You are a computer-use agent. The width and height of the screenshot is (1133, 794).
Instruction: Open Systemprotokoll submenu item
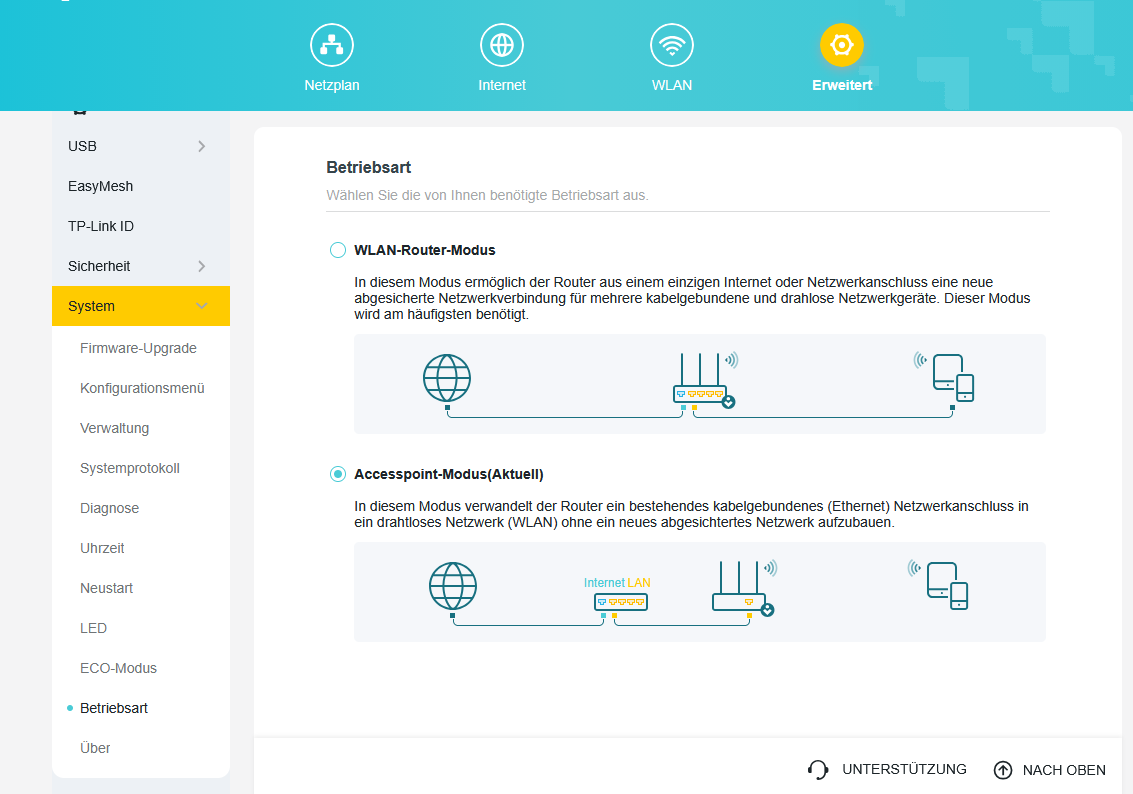click(x=129, y=468)
